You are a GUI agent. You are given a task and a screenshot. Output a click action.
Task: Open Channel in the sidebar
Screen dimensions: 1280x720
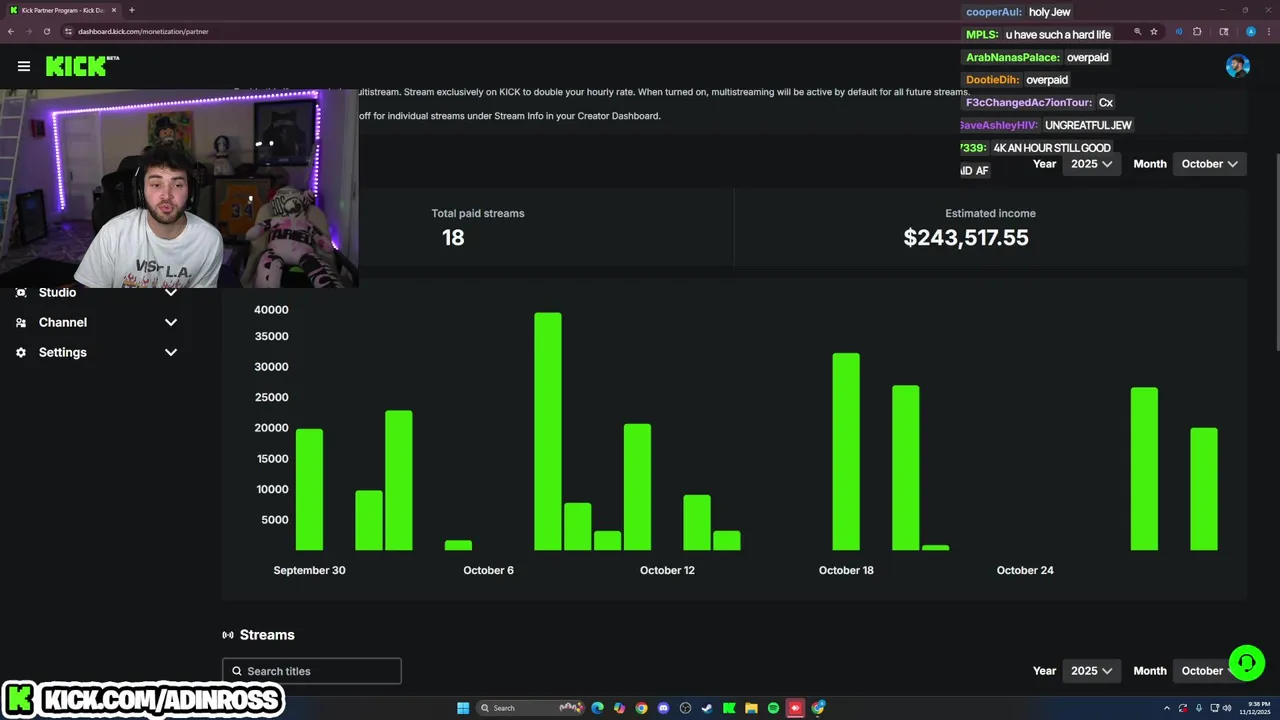point(63,322)
